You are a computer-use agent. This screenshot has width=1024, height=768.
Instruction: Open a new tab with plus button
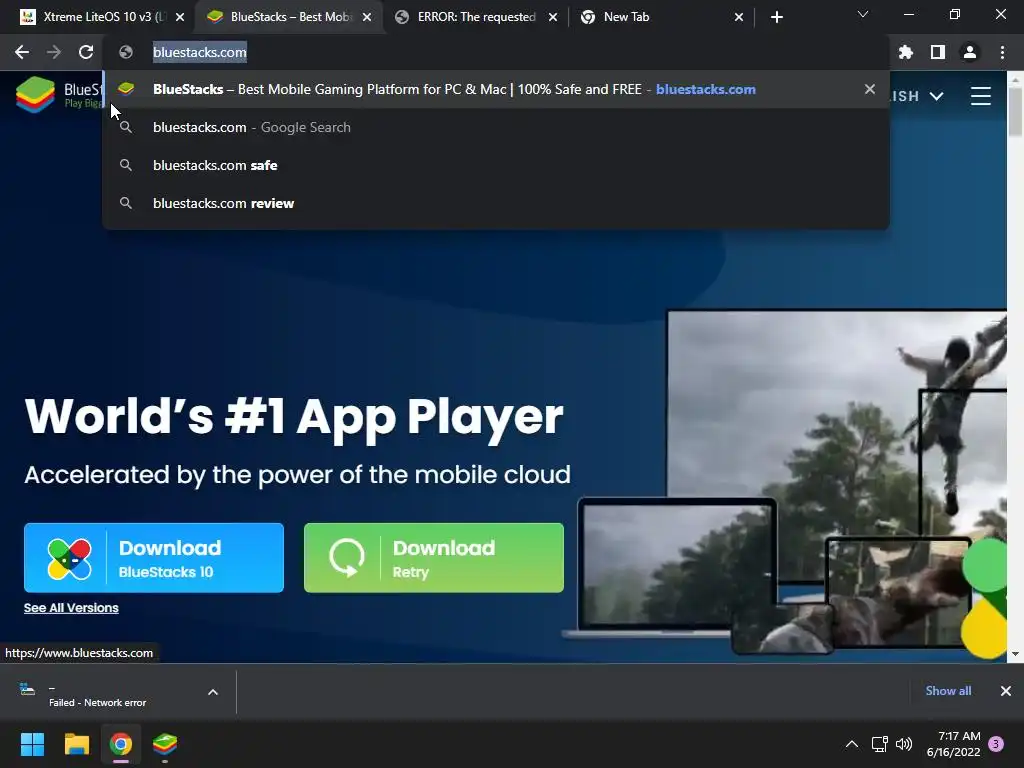pos(776,17)
